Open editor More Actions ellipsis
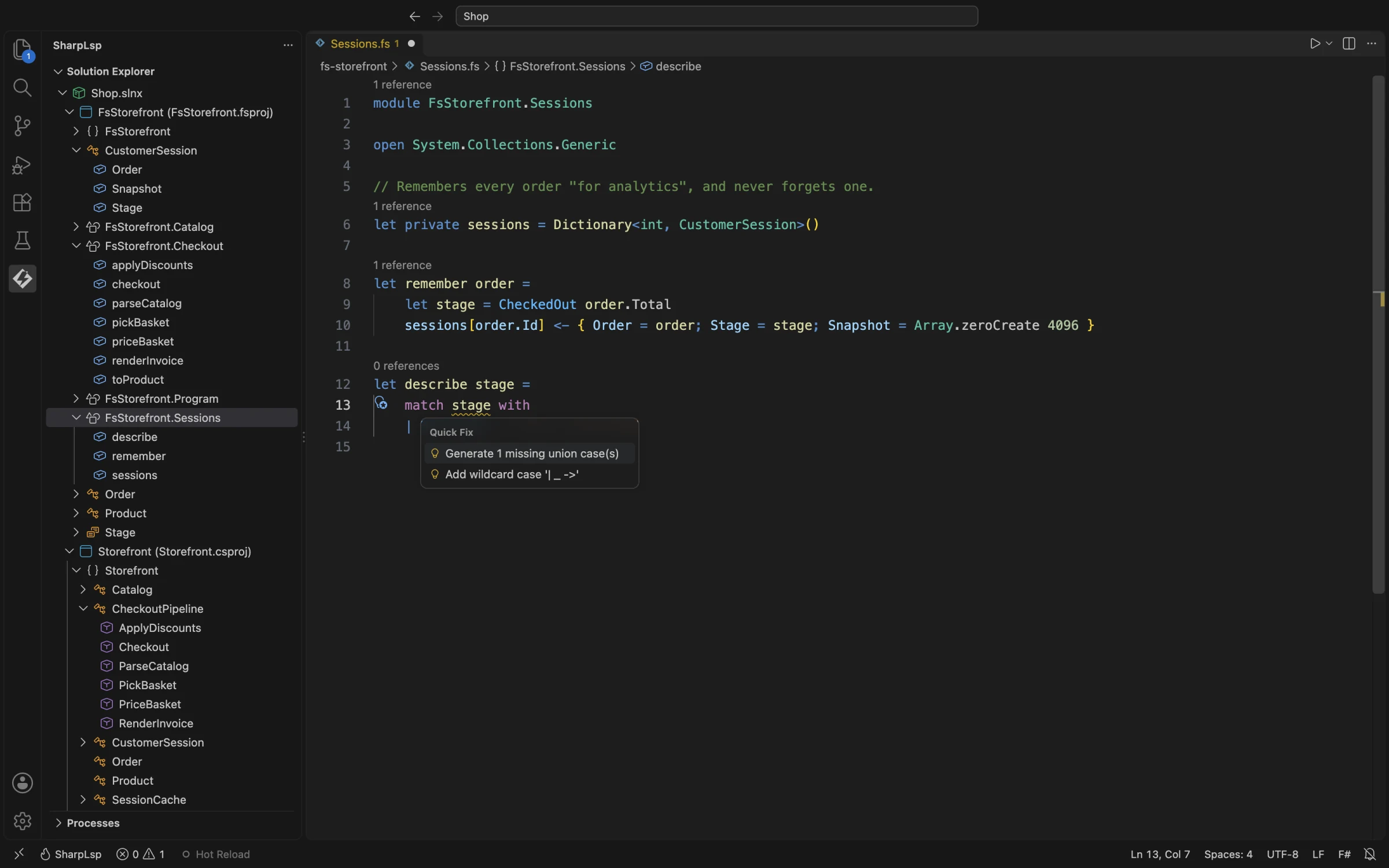This screenshot has height=868, width=1389. click(1372, 44)
